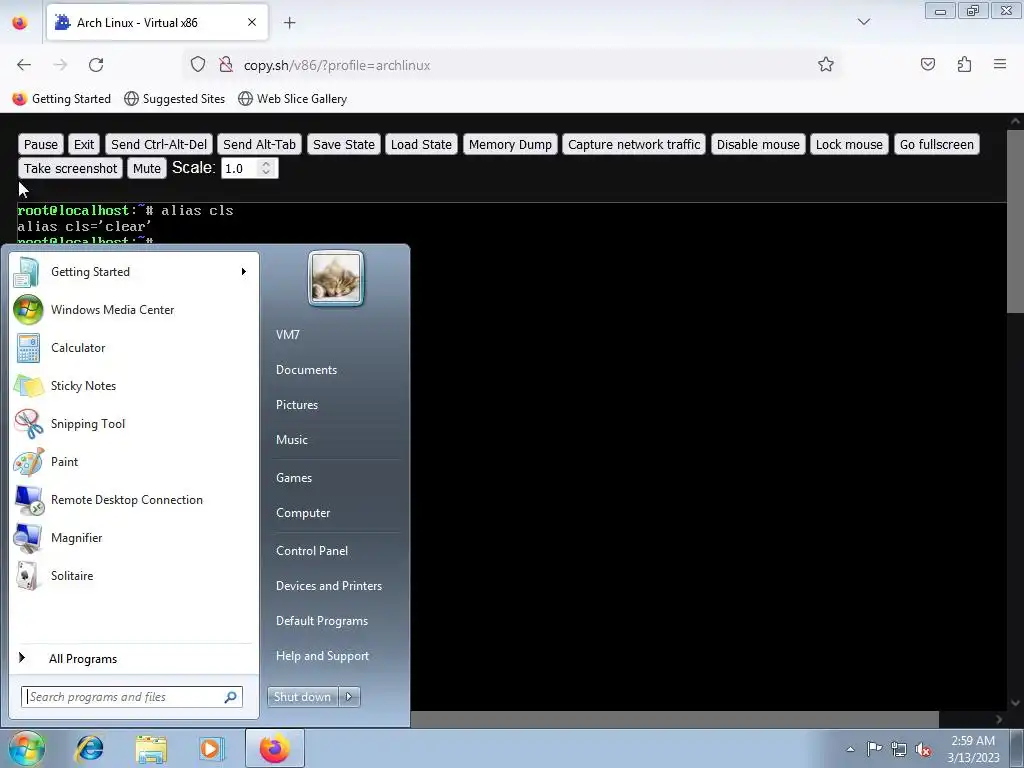Open Windows Explorer from taskbar

click(x=151, y=748)
